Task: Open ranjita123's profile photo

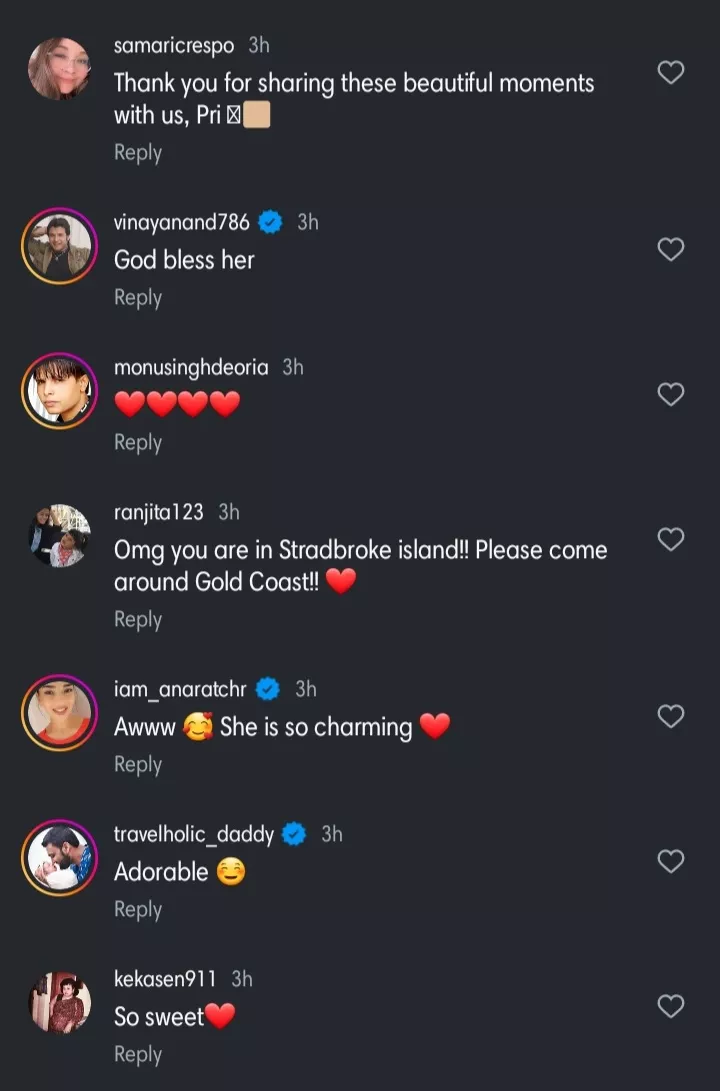Action: [x=59, y=536]
